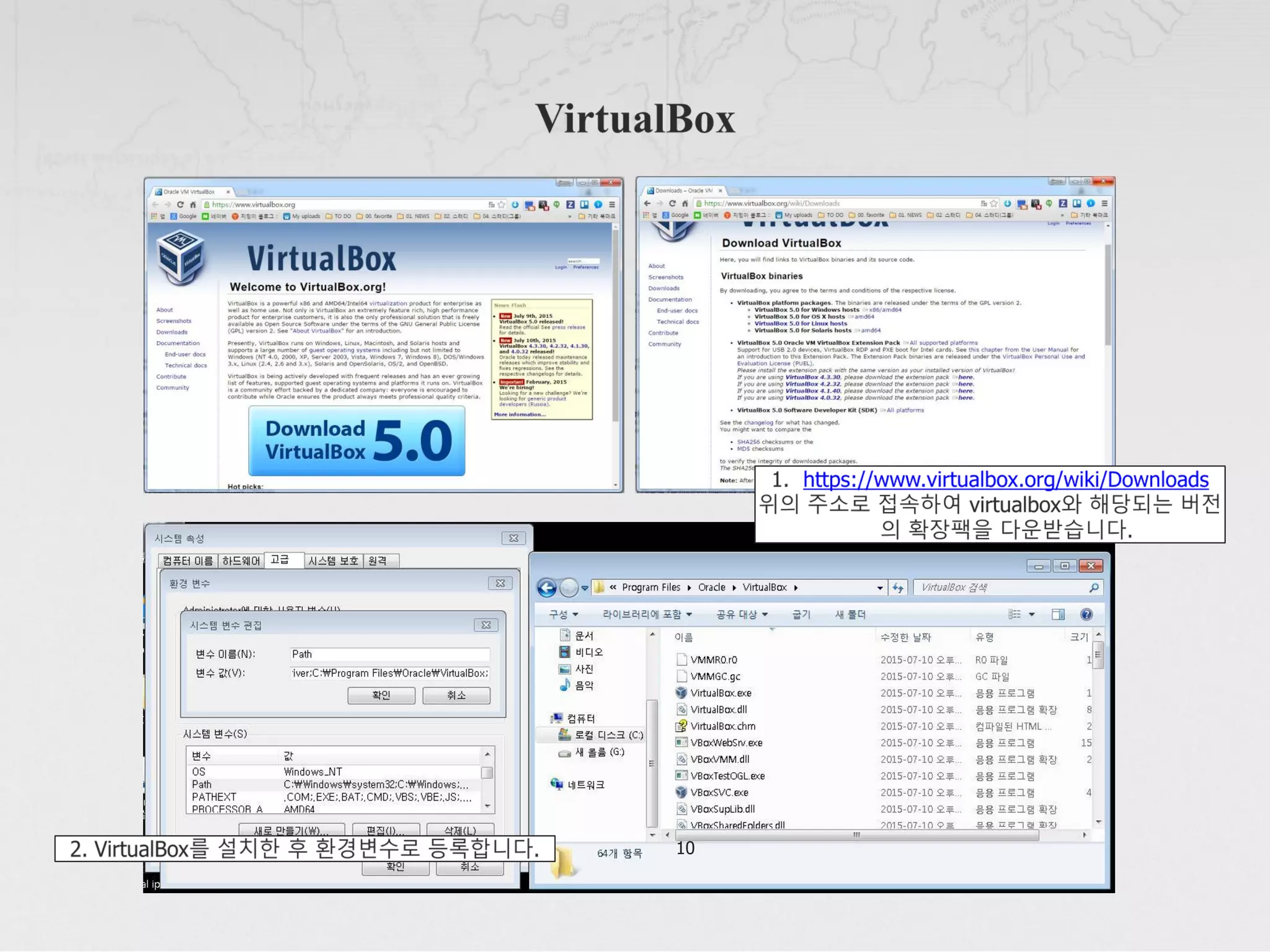Screen dimensions: 1270x952
Task: Click the Download VirtualBox 5.0 banner
Action: [357, 441]
